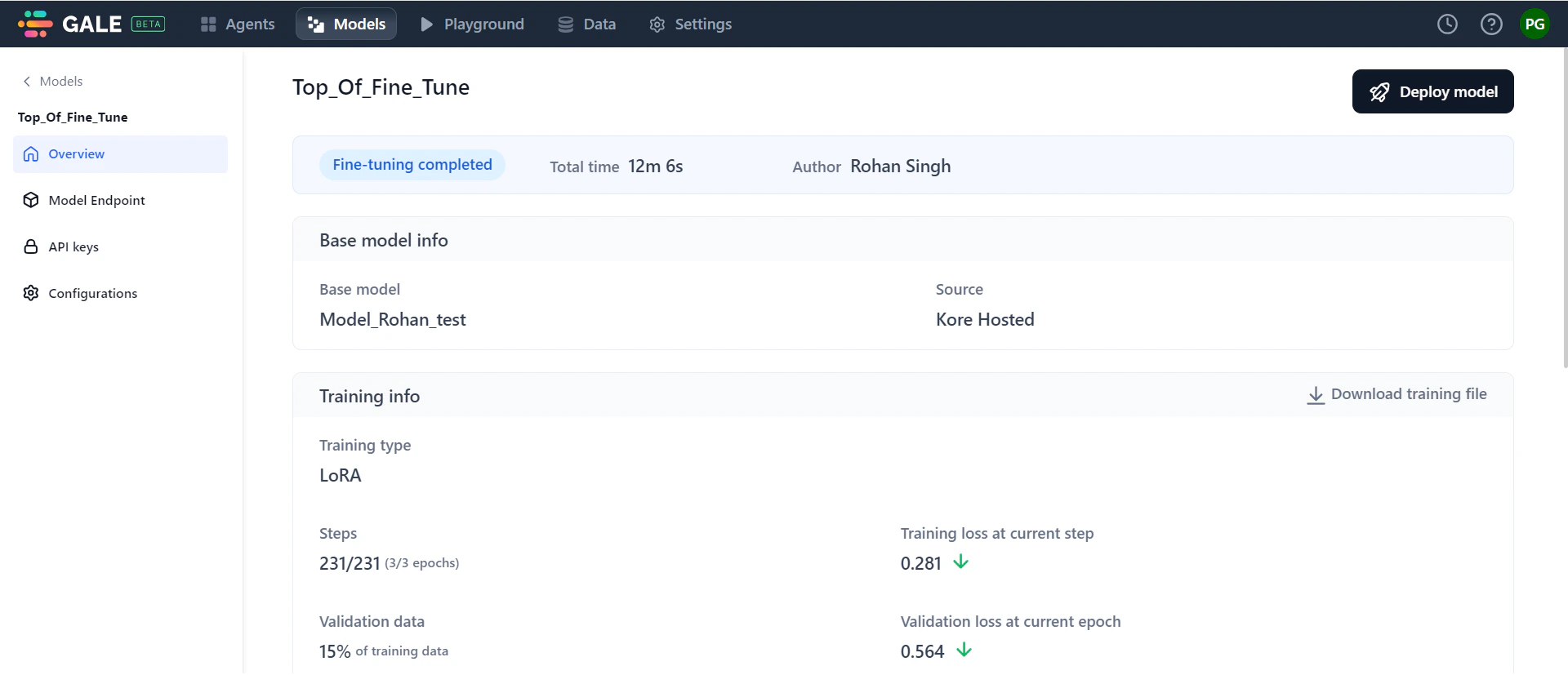Click the Training info heading
1568x675 pixels.
click(370, 397)
